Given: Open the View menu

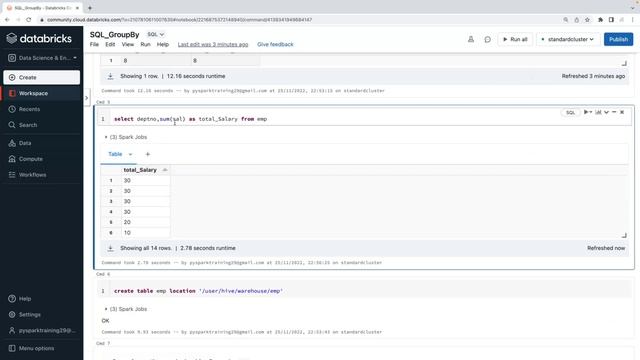Looking at the screenshot, I should (128, 44).
